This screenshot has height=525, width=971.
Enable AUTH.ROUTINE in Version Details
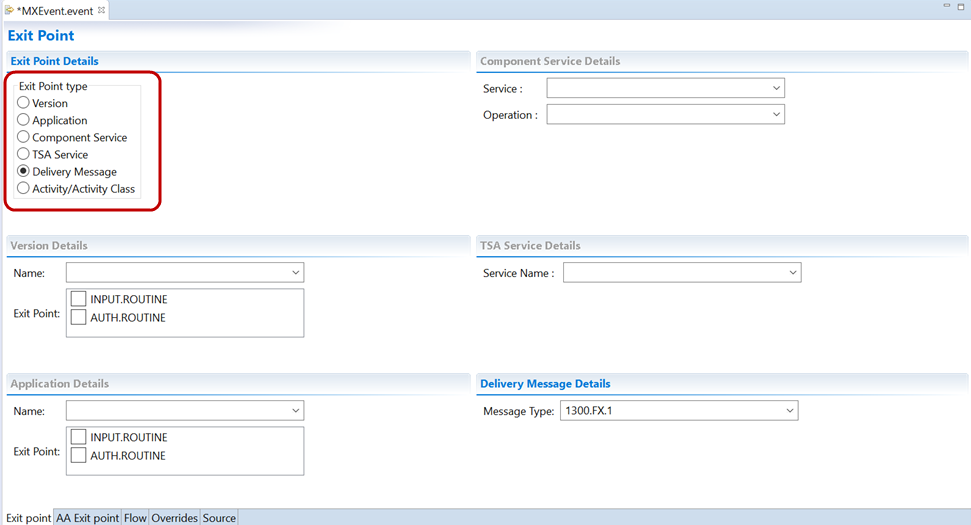(79, 317)
